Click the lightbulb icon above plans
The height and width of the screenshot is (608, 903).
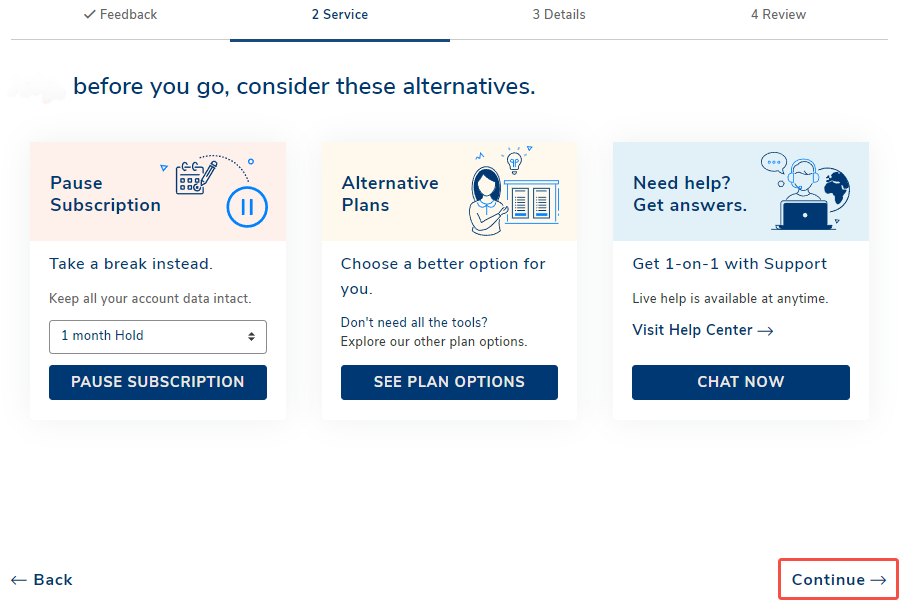514,161
